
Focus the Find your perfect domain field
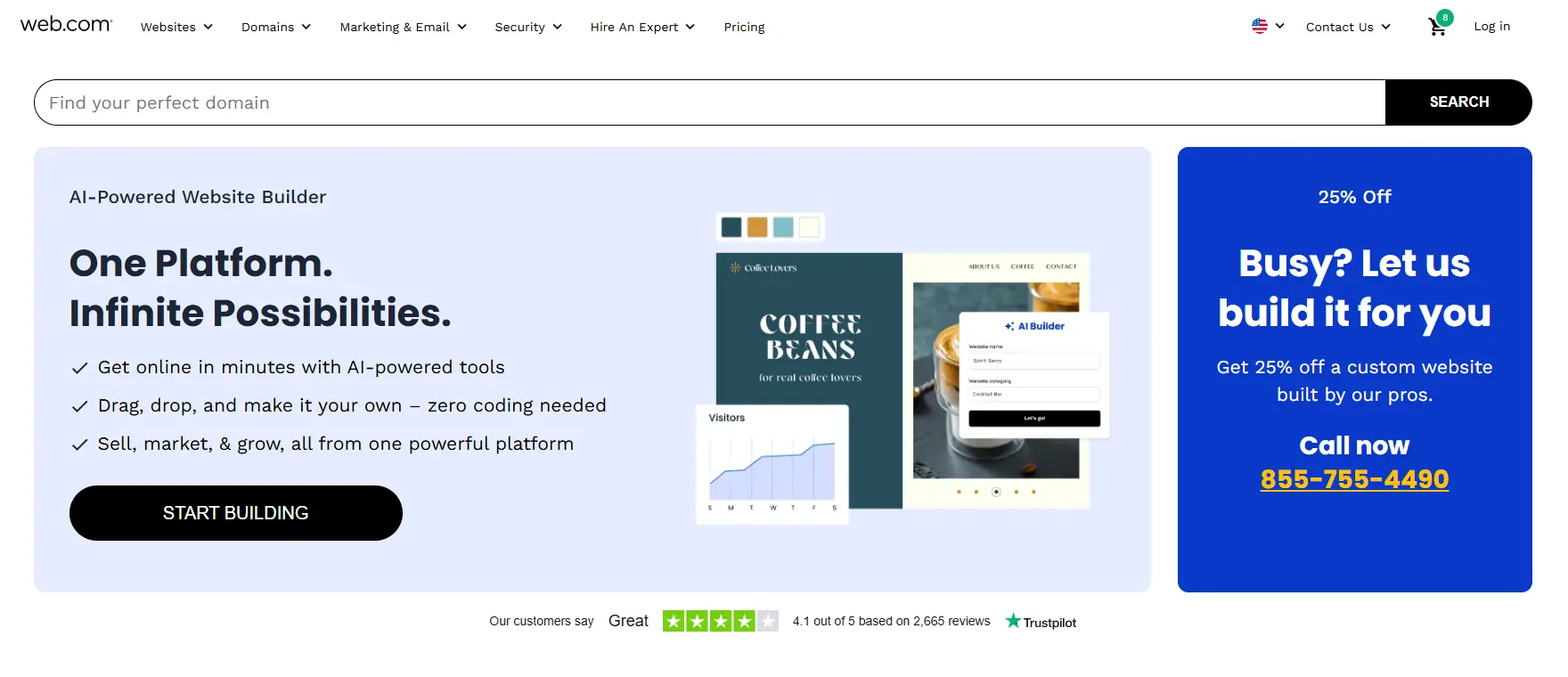(710, 102)
